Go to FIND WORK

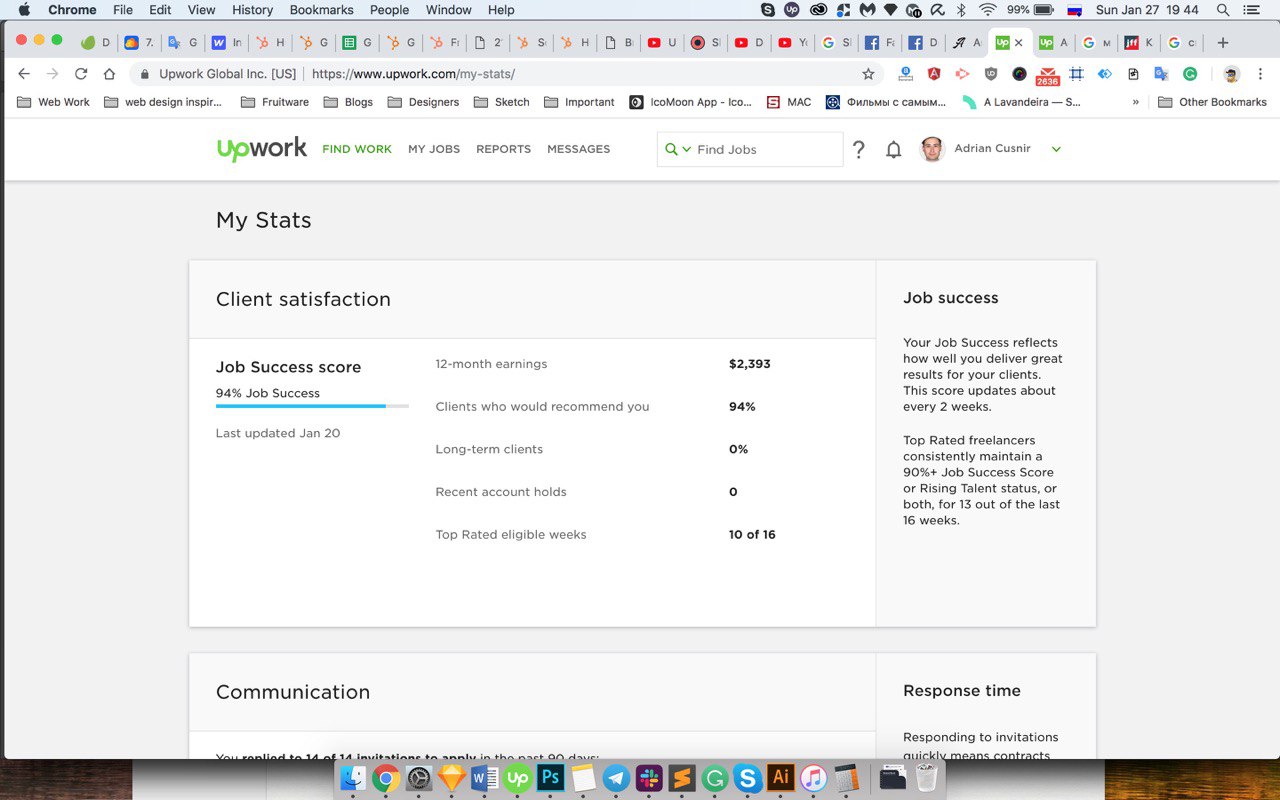point(357,149)
